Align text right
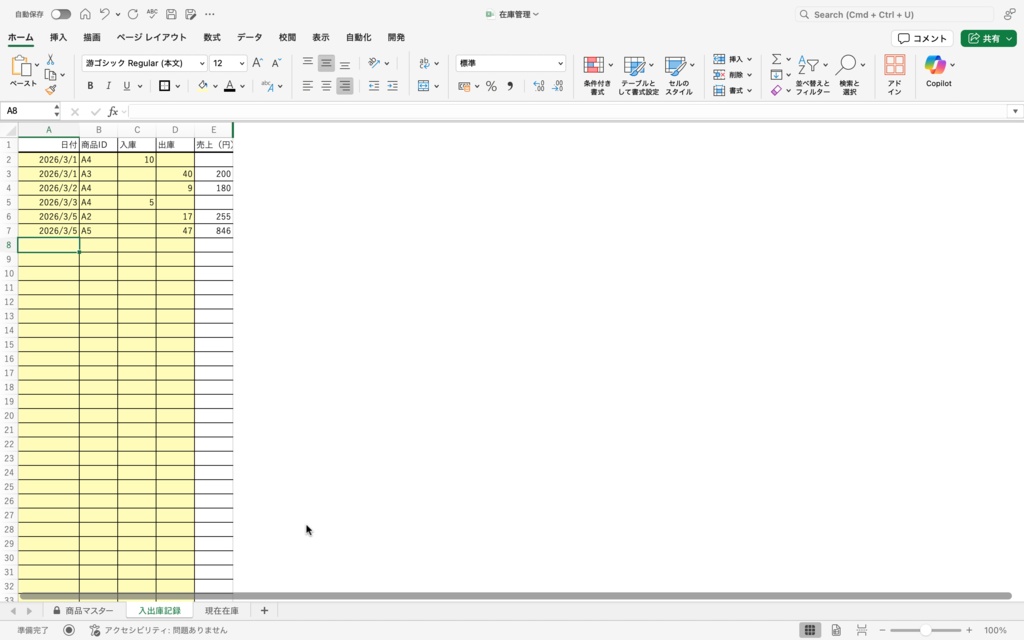The image size is (1024, 640). point(345,86)
